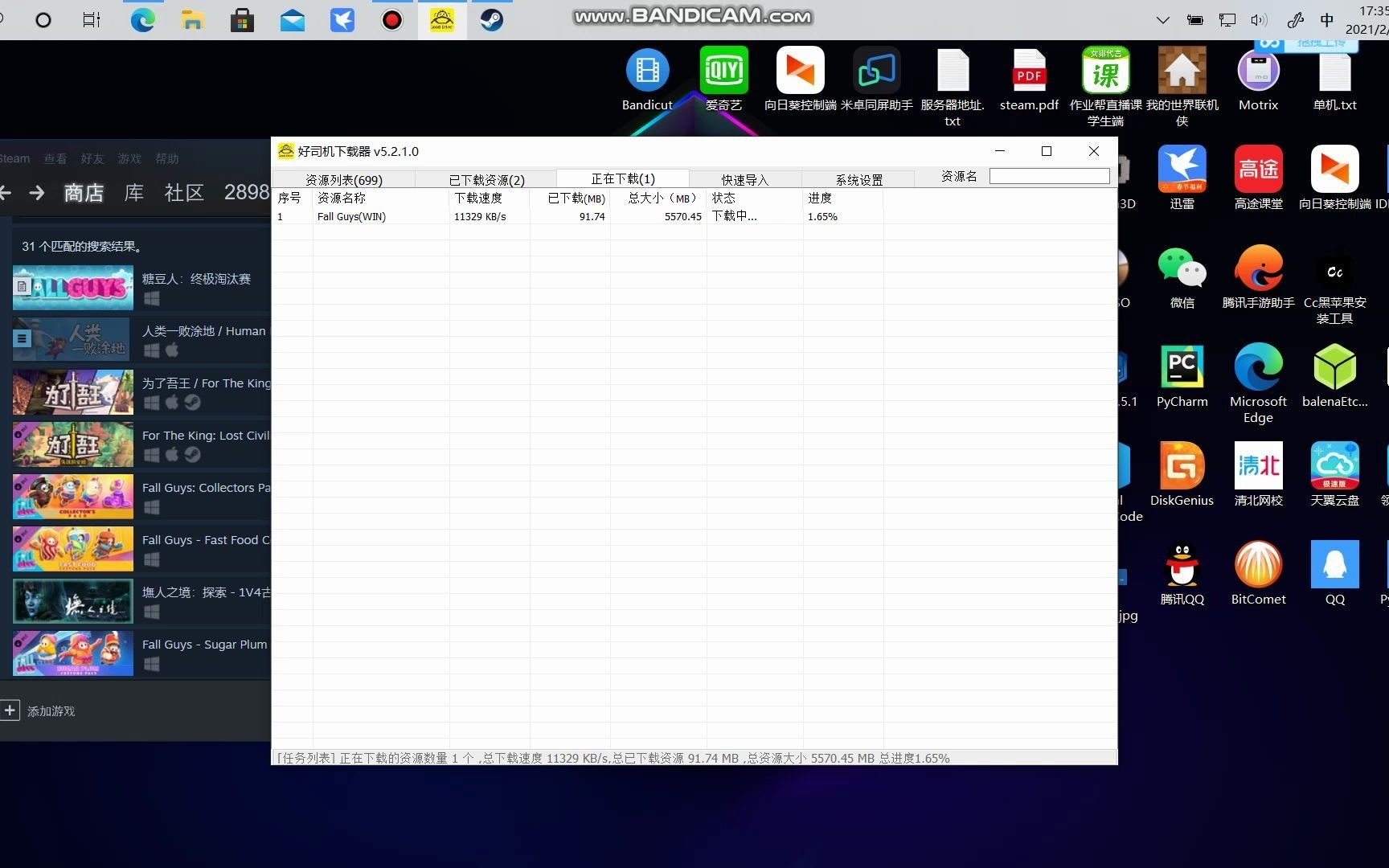Click the 资源名称 column header
1389x868 pixels.
[380, 198]
